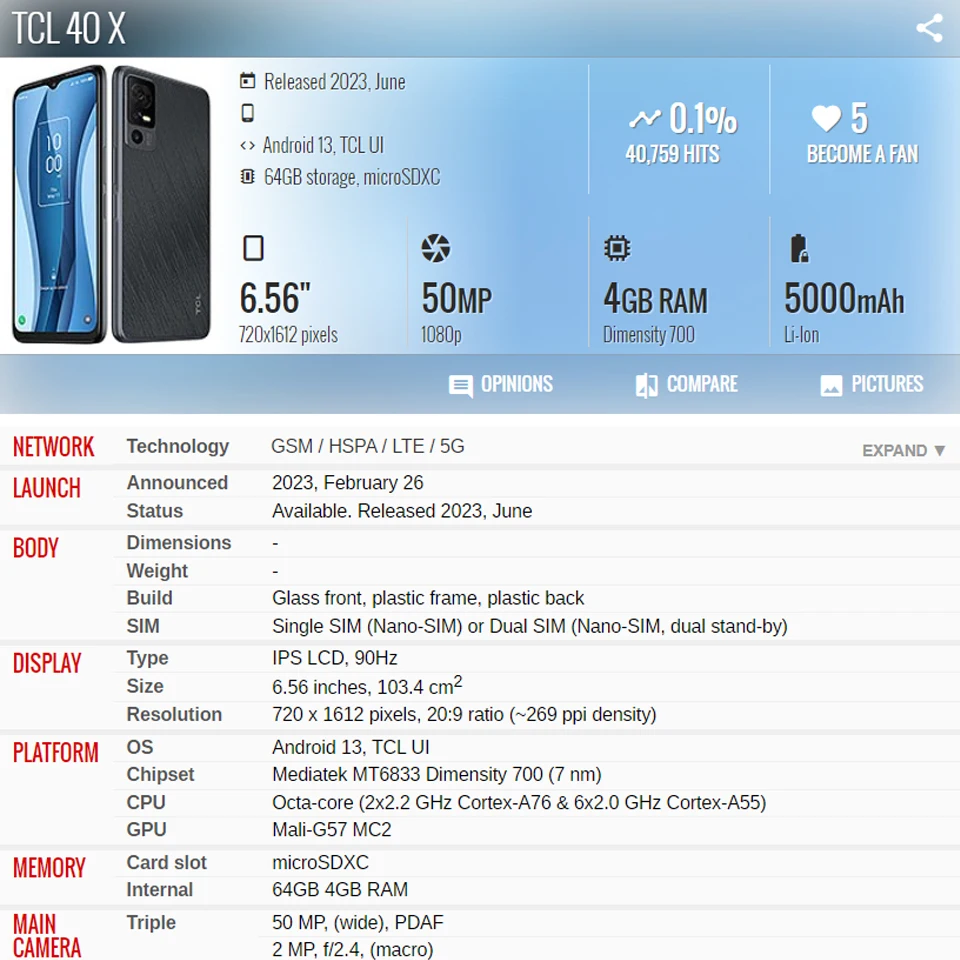Click the heart Become a Fan icon
This screenshot has height=960, width=960.
[826, 118]
